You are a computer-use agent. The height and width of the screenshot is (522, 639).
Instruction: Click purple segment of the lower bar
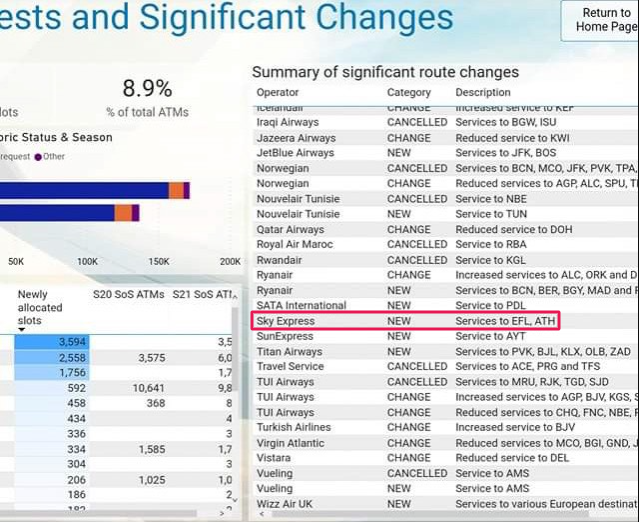[x=136, y=213]
